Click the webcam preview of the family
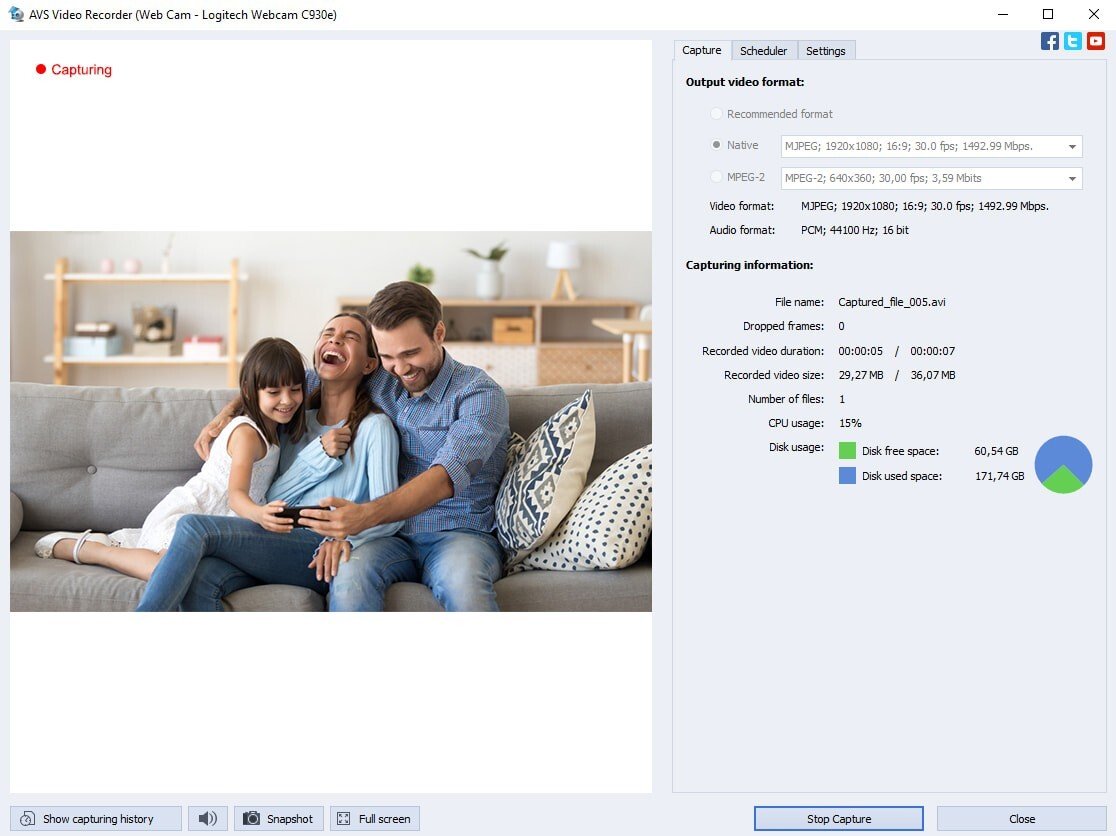Screen dimensions: 1116x836 pos(330,420)
